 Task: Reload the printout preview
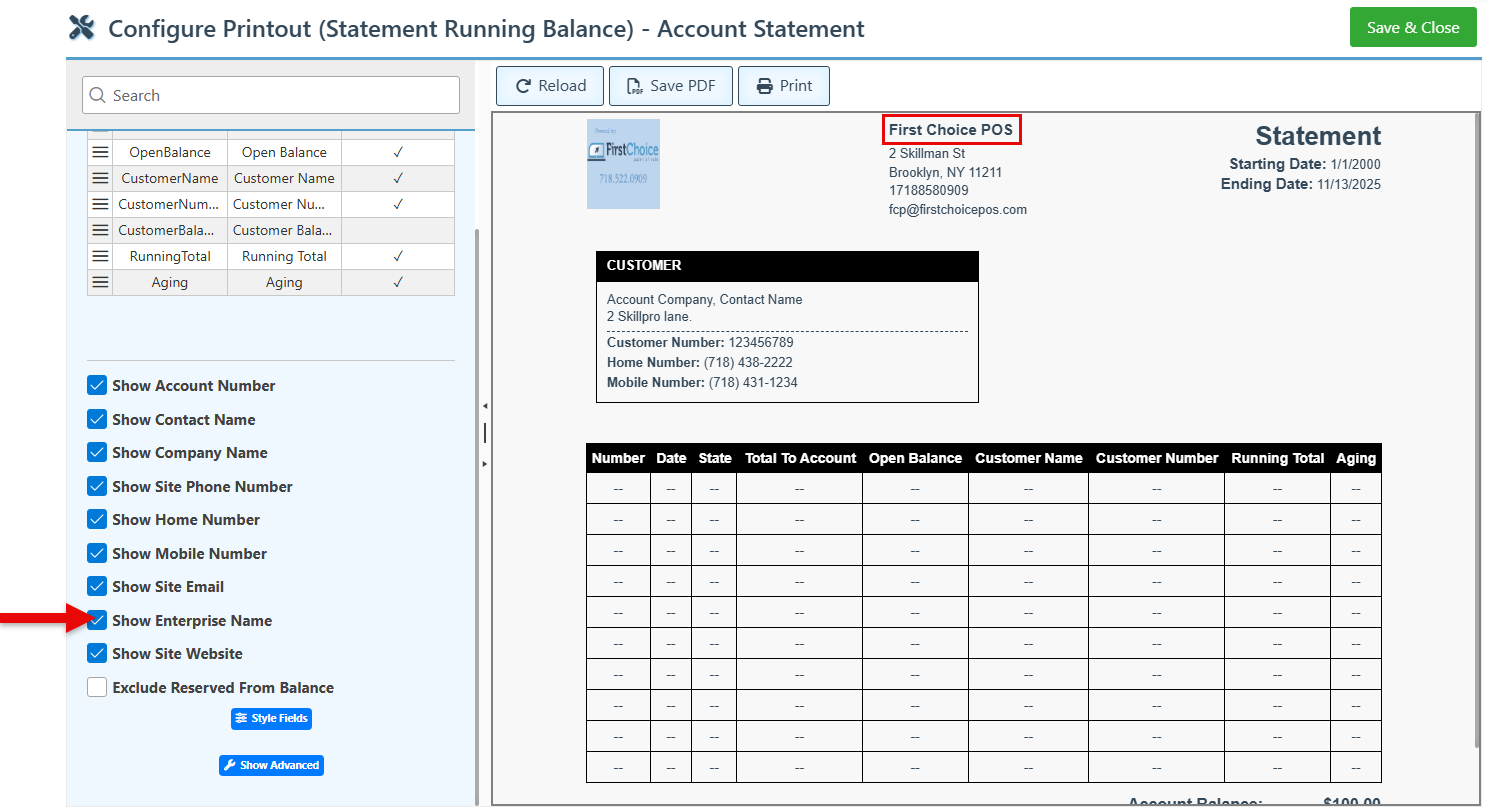(550, 86)
